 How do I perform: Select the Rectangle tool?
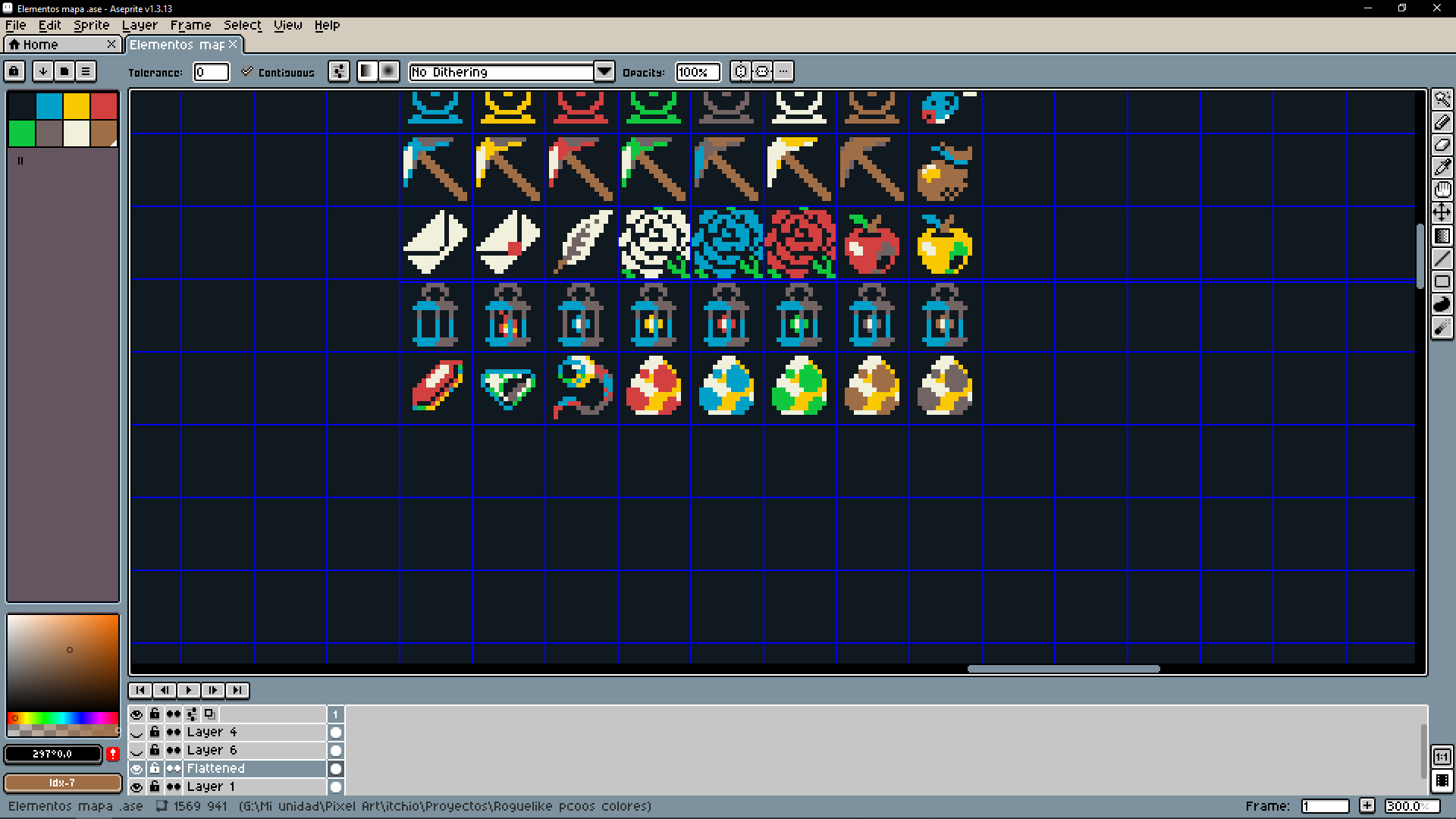point(1442,281)
